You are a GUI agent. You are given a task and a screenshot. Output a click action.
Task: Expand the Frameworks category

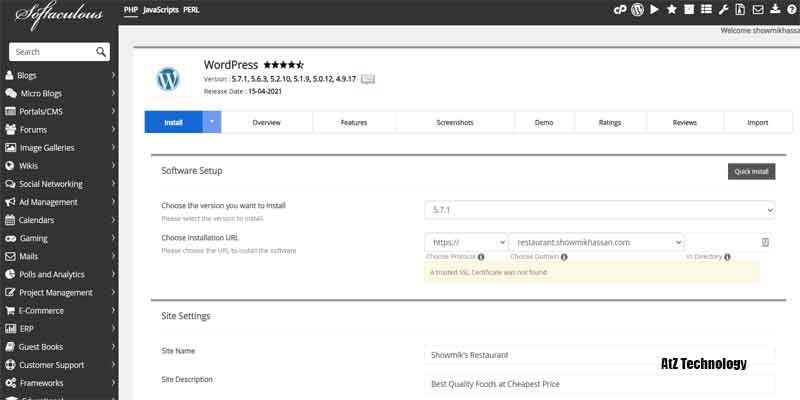tap(60, 383)
